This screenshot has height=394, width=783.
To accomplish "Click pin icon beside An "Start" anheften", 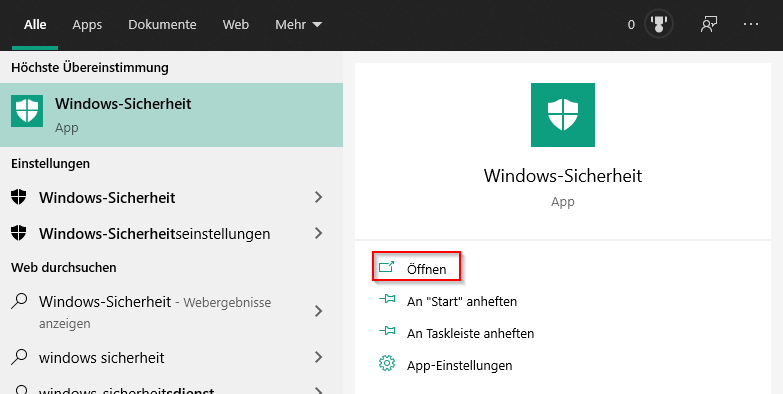I will click(x=387, y=300).
